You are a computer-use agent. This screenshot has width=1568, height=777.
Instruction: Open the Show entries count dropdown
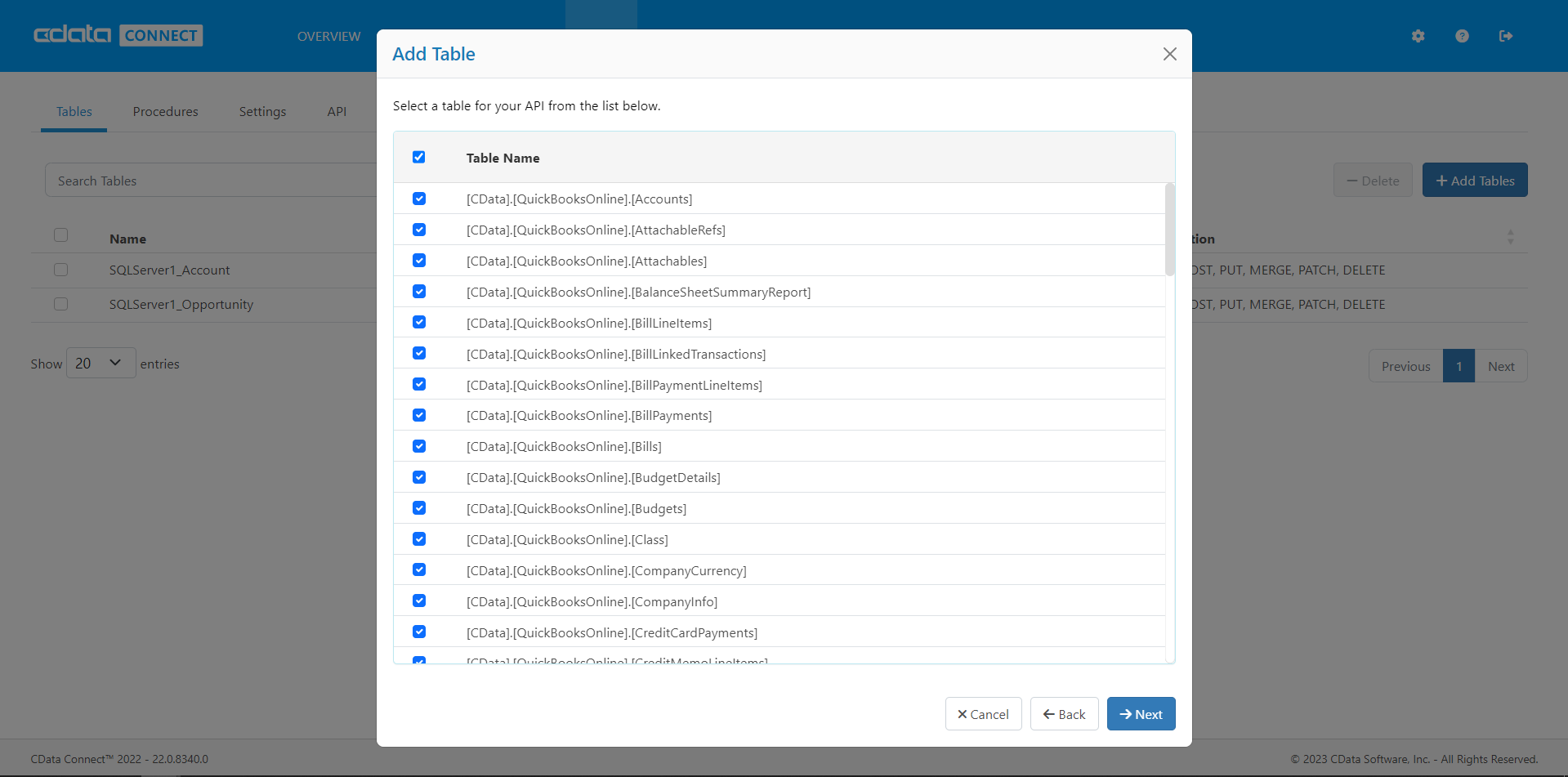click(101, 364)
